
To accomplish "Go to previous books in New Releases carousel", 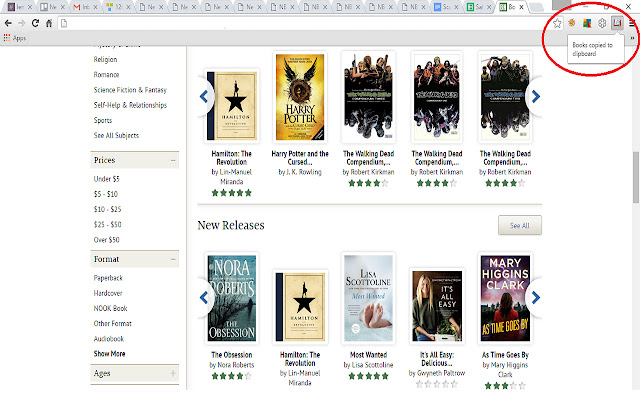I will tap(204, 298).
